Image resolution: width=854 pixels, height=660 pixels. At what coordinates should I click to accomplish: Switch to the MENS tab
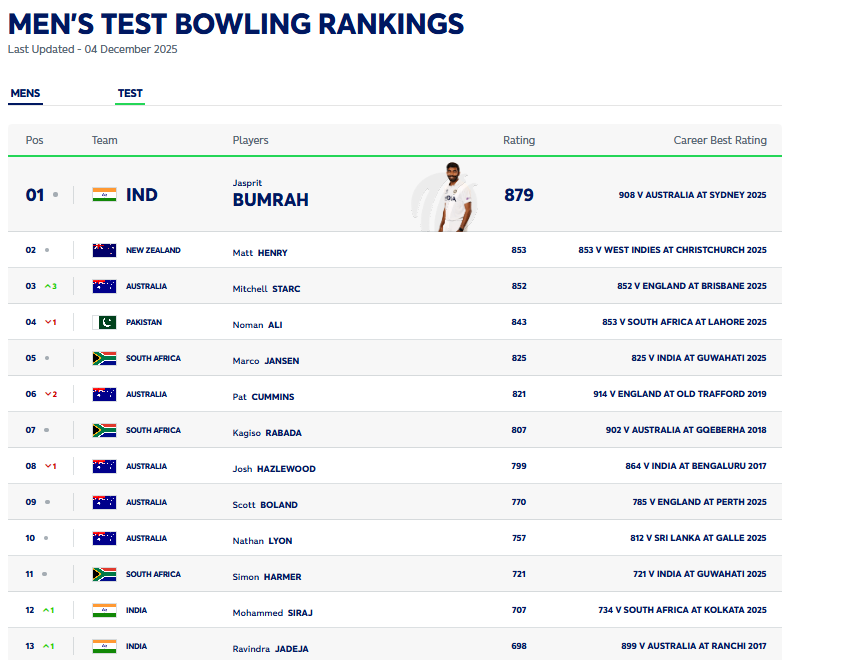click(x=25, y=94)
